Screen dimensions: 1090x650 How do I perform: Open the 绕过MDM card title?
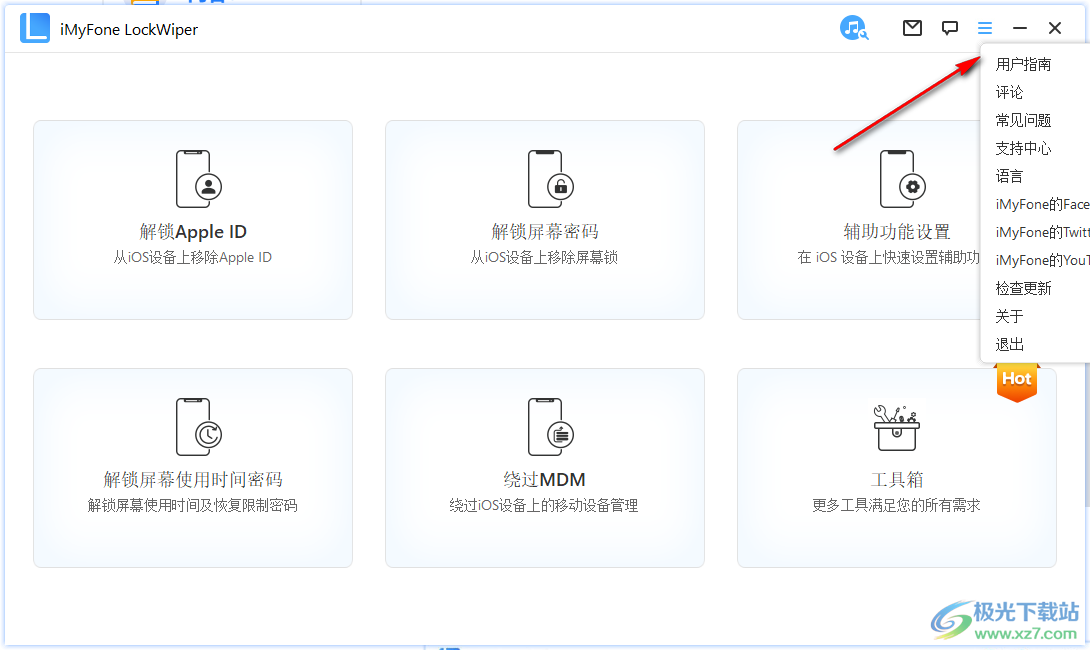[545, 479]
